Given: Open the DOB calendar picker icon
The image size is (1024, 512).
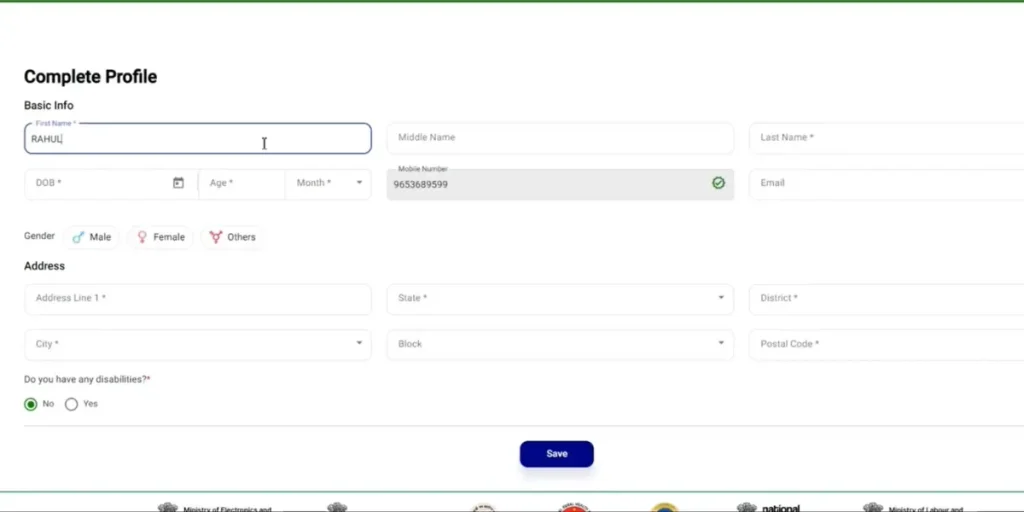Looking at the screenshot, I should [178, 183].
